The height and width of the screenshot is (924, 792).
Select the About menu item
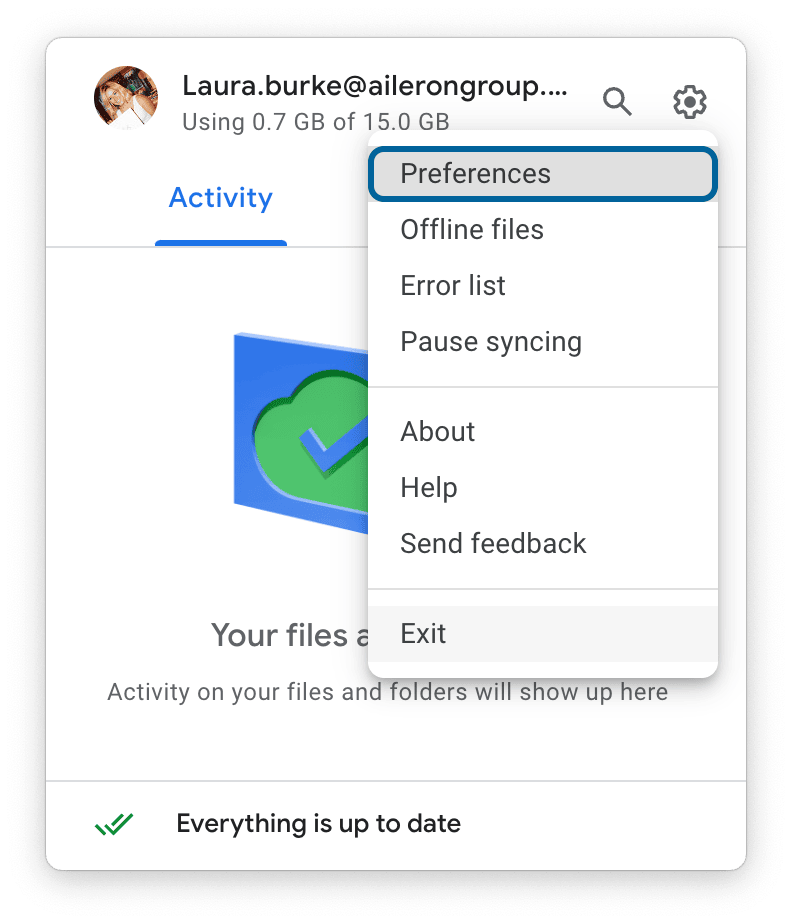pos(438,432)
